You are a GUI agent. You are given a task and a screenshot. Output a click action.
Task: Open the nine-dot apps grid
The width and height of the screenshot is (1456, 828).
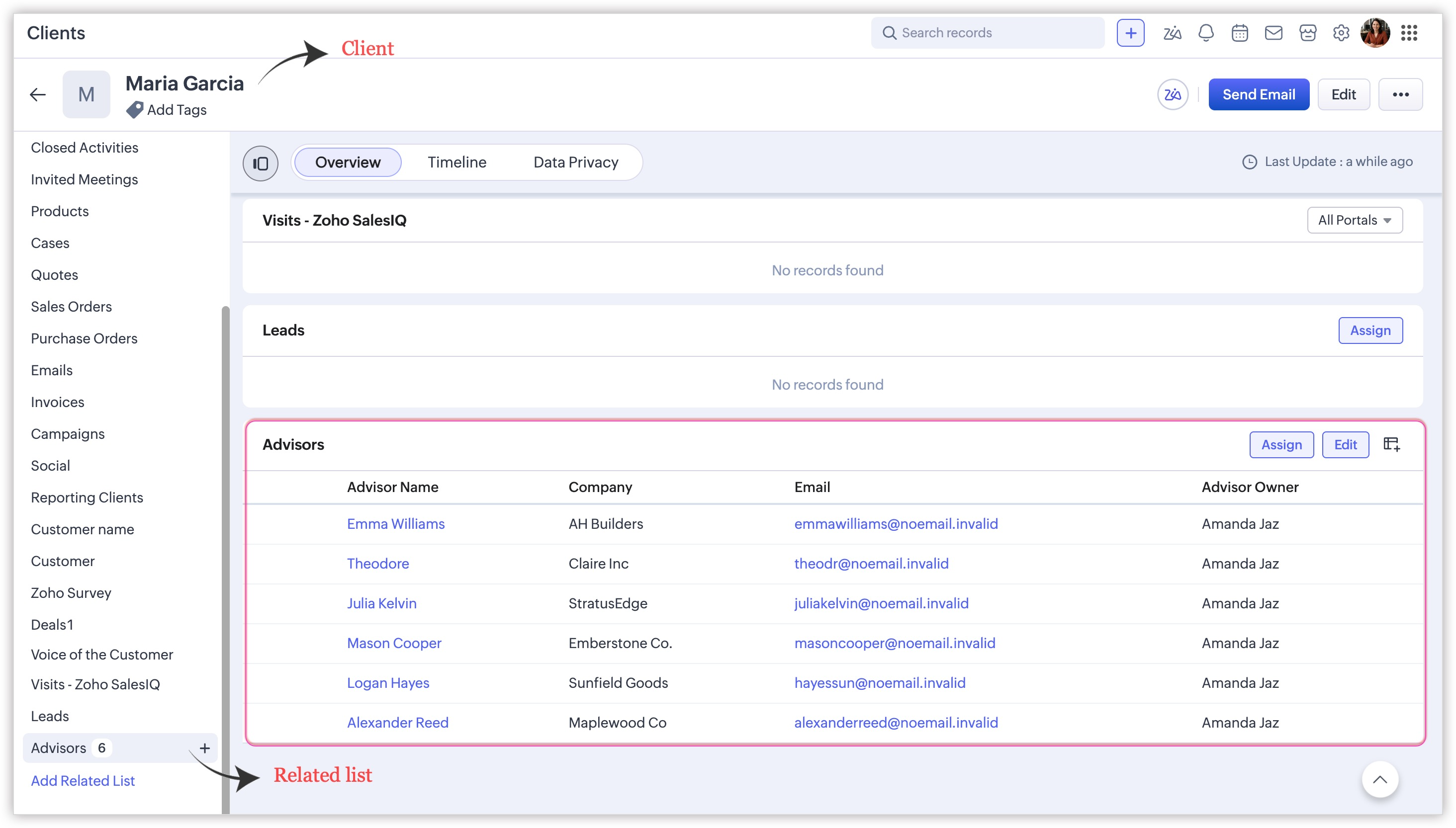tap(1409, 33)
